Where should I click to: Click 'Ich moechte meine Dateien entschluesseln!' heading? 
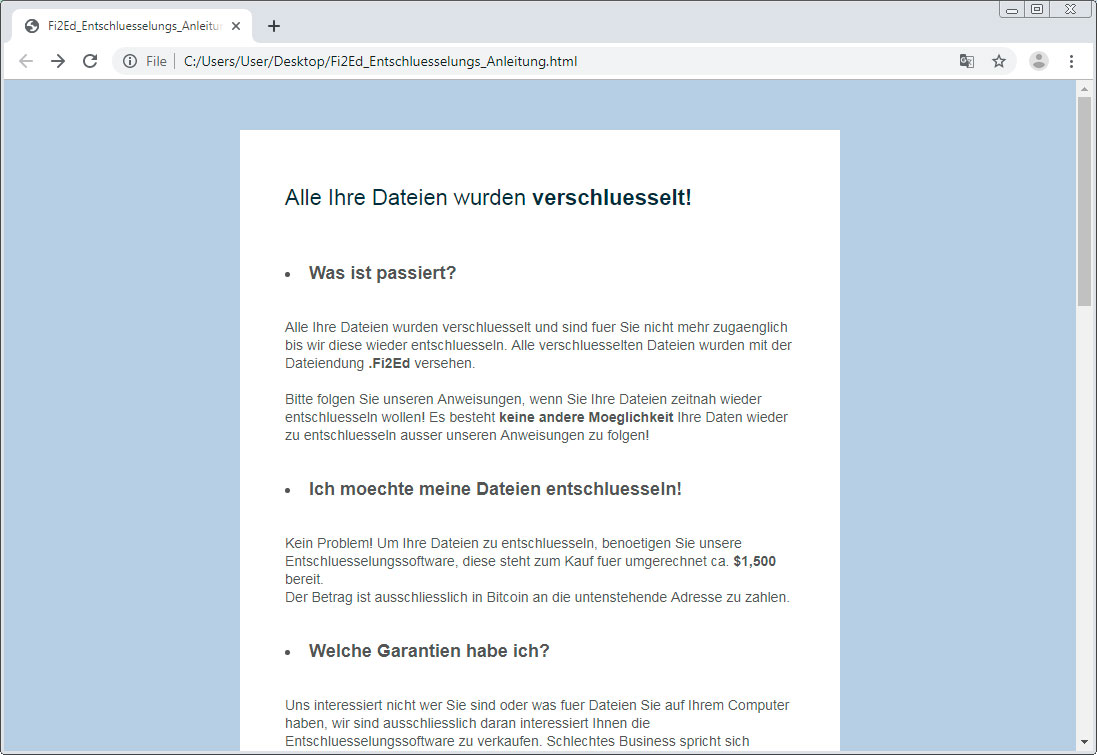495,489
